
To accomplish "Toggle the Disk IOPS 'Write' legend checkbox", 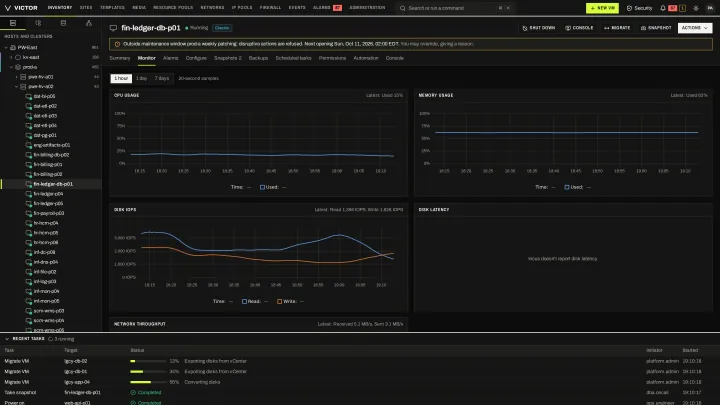I will [279, 301].
